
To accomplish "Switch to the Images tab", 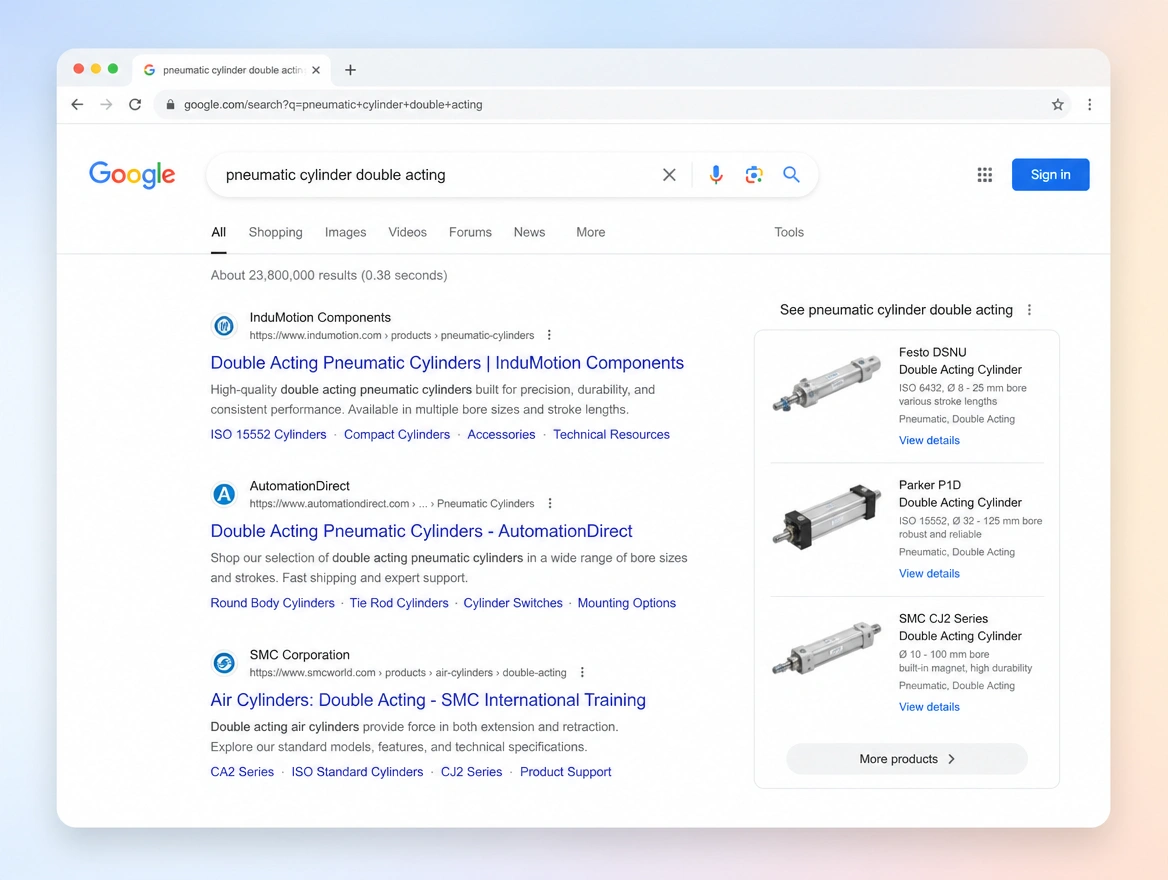I will (346, 232).
